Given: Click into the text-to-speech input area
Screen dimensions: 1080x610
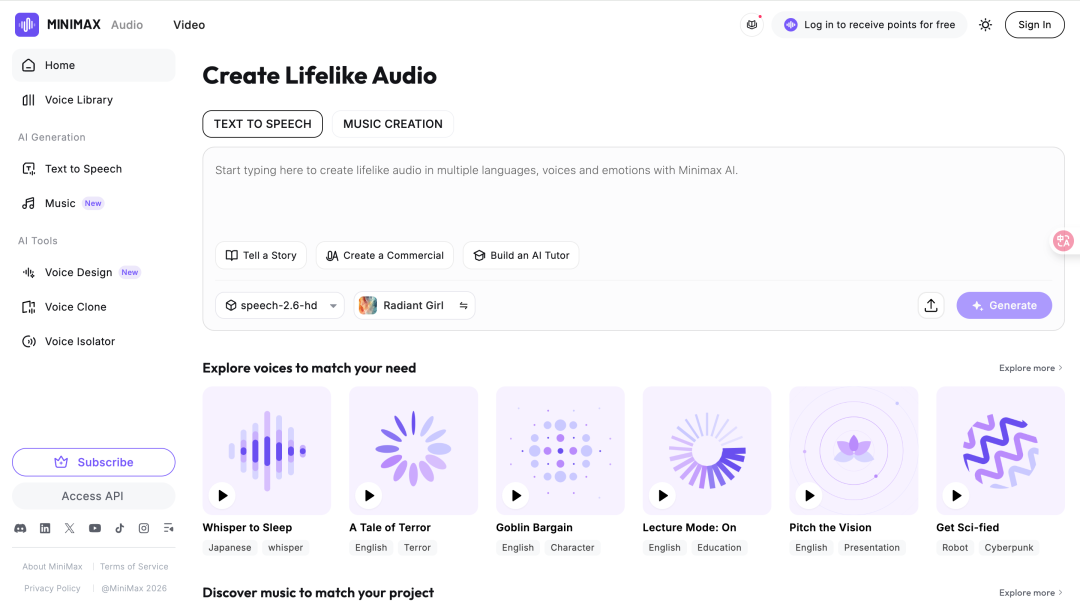Looking at the screenshot, I should point(633,196).
